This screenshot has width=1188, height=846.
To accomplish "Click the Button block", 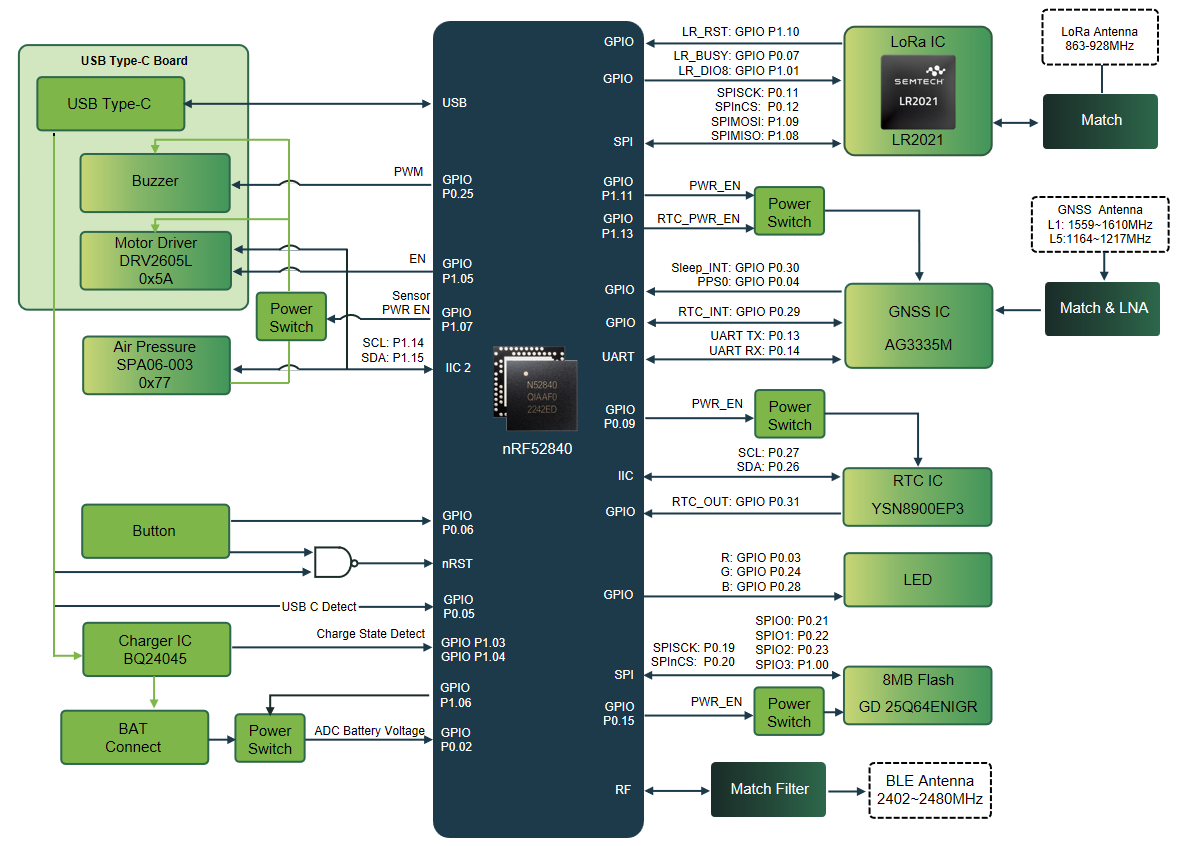I will point(155,531).
